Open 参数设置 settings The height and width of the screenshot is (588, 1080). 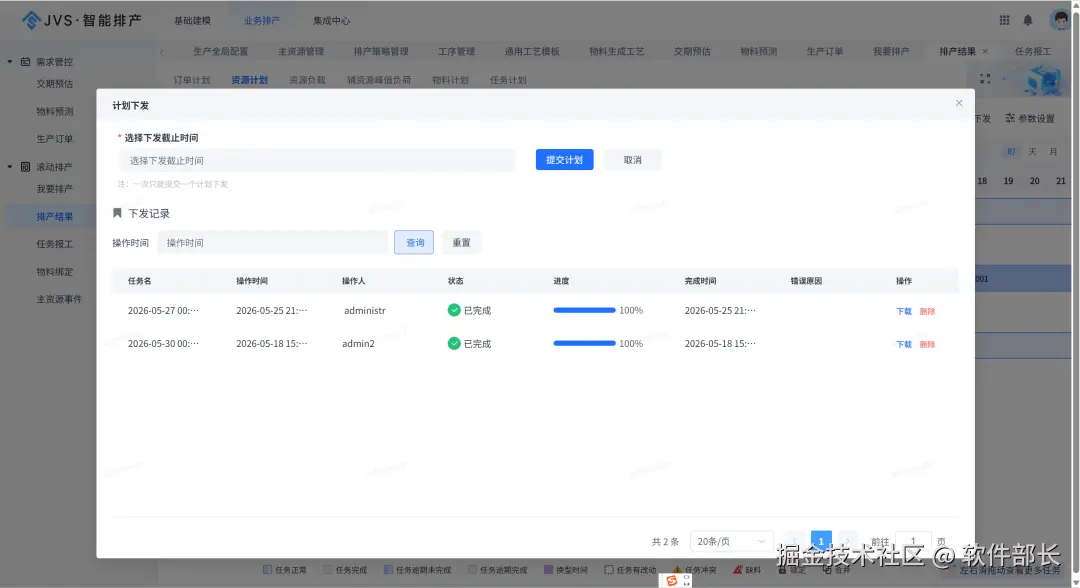tap(1030, 118)
